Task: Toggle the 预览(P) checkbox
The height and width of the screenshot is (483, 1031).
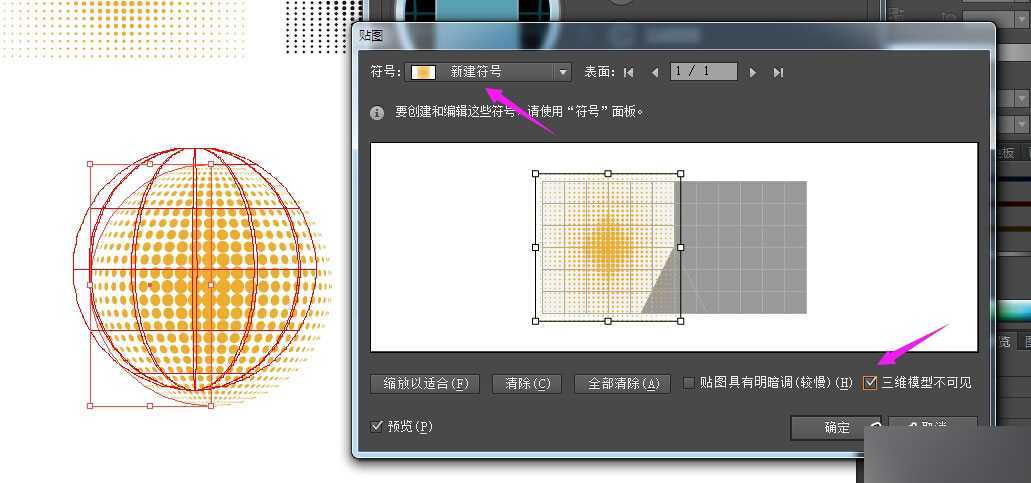Action: 377,426
